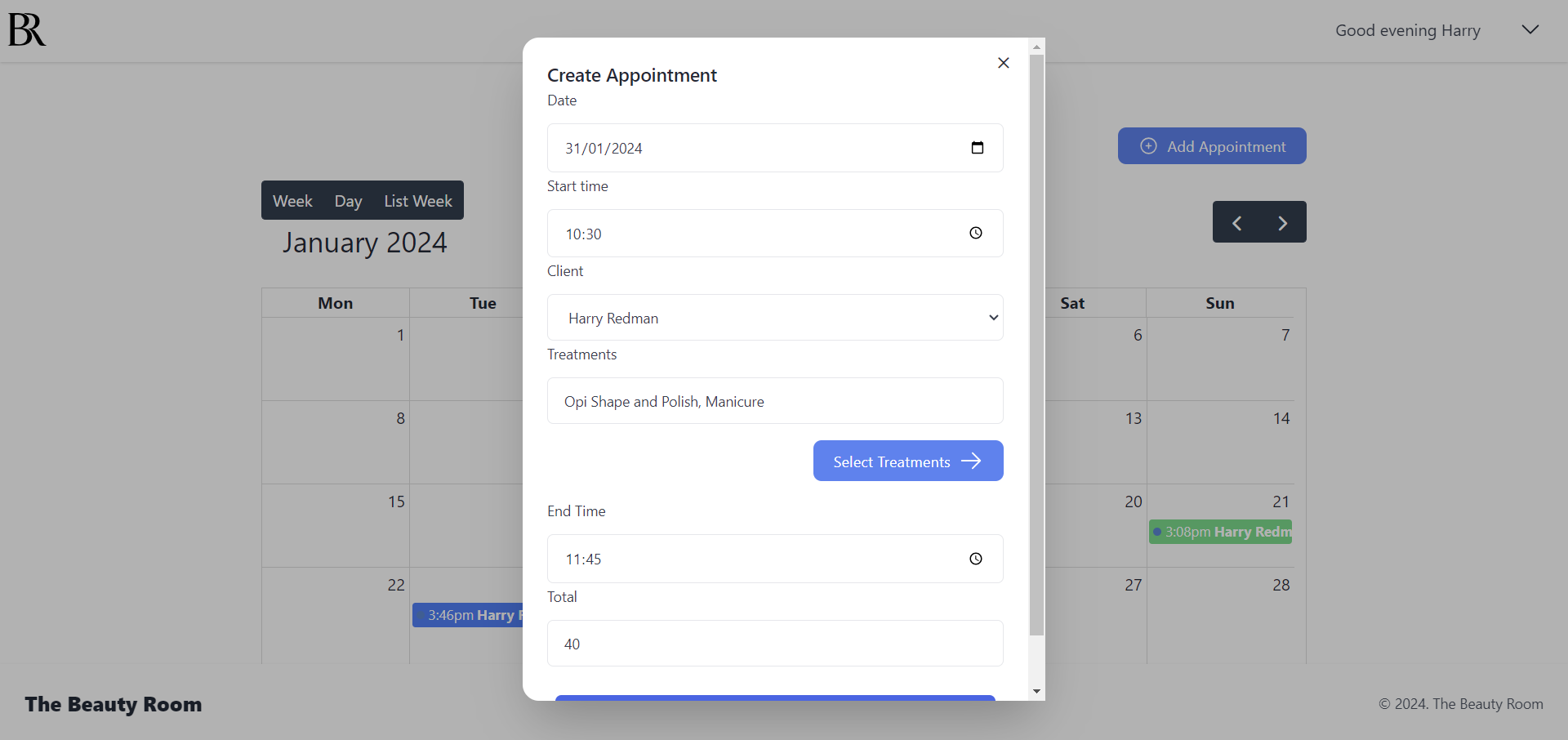Click the plus icon on Add Appointment
This screenshot has height=740, width=1568.
1148,145
